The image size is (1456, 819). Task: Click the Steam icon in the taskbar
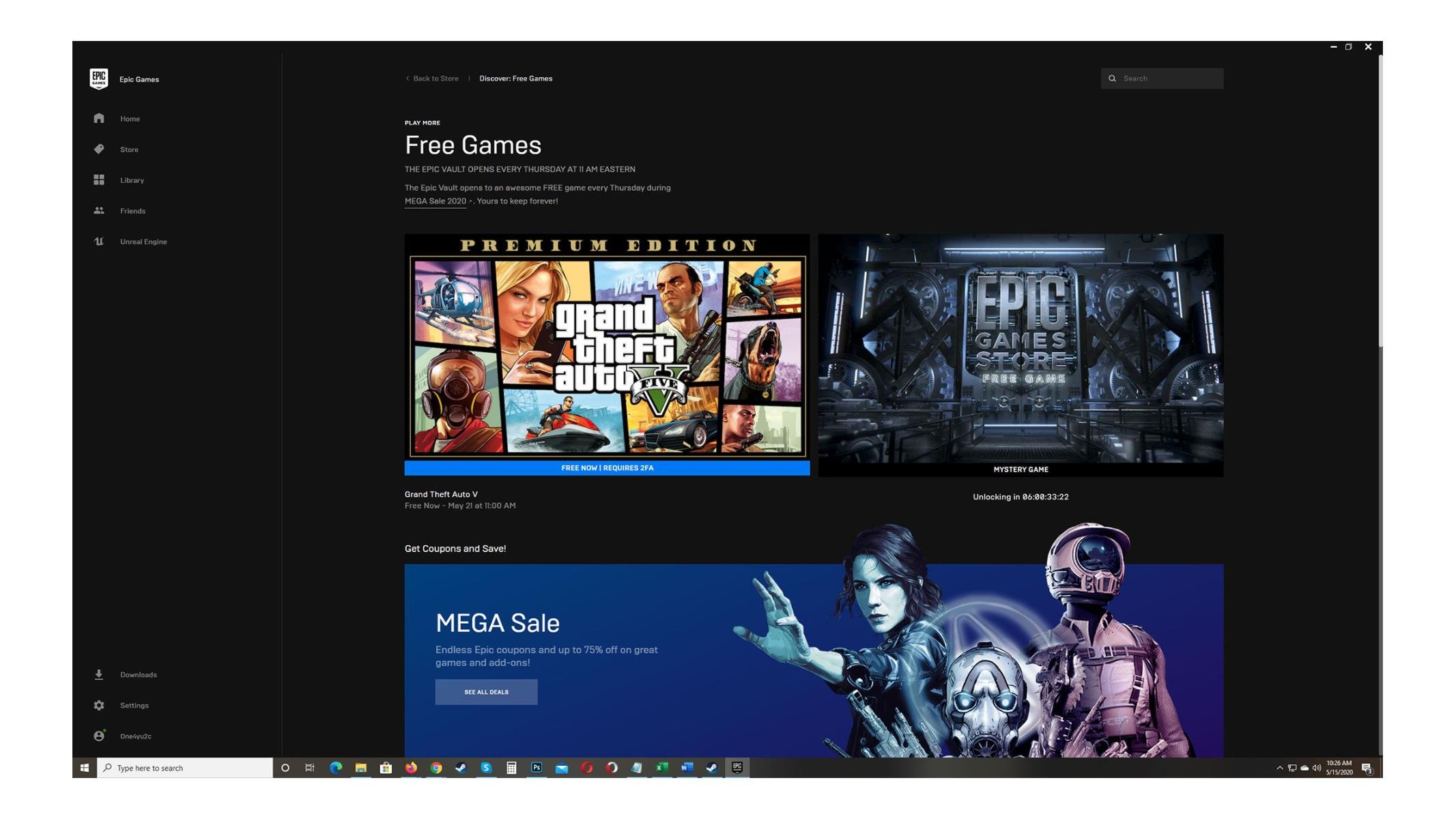pyautogui.click(x=461, y=767)
